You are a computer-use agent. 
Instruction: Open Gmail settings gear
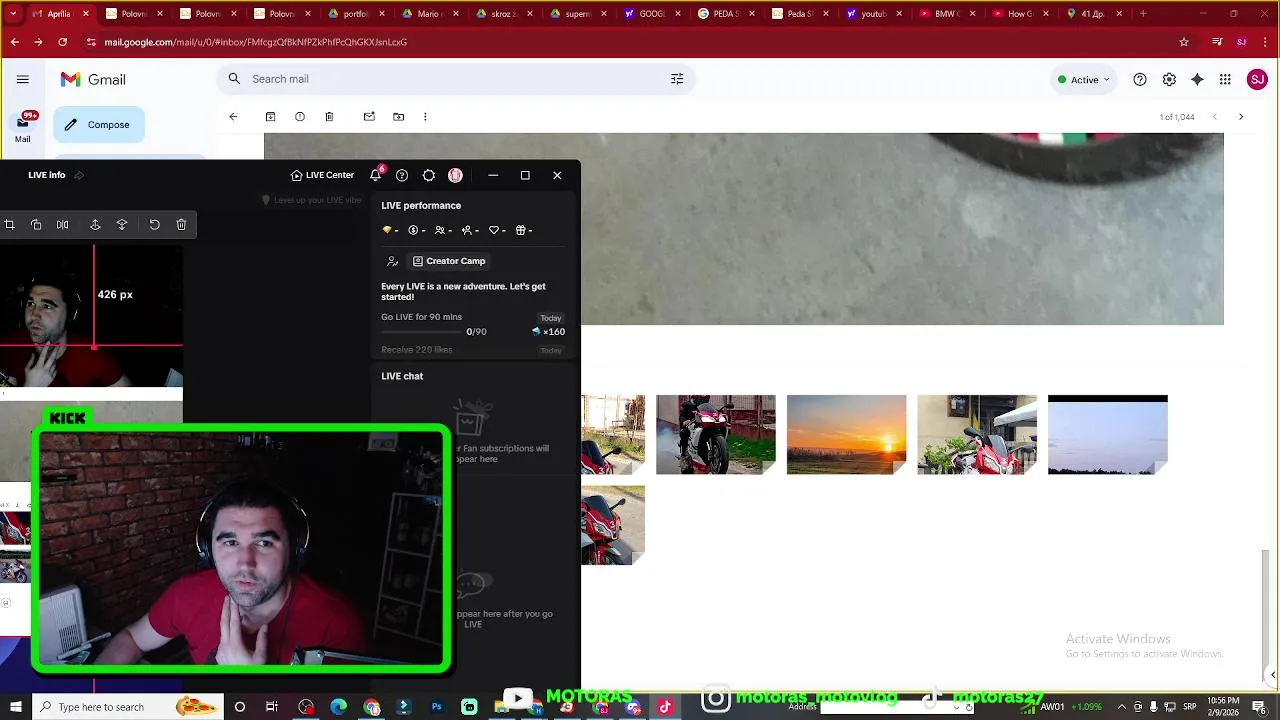[x=1169, y=80]
